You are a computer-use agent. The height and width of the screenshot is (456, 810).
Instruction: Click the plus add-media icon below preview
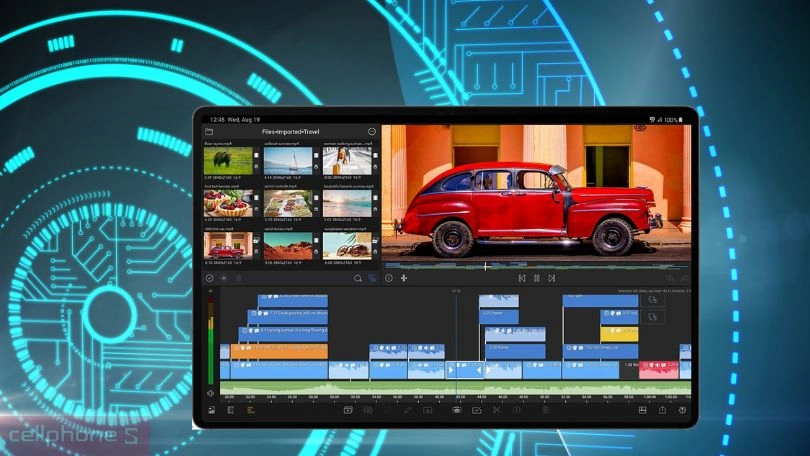(x=404, y=278)
